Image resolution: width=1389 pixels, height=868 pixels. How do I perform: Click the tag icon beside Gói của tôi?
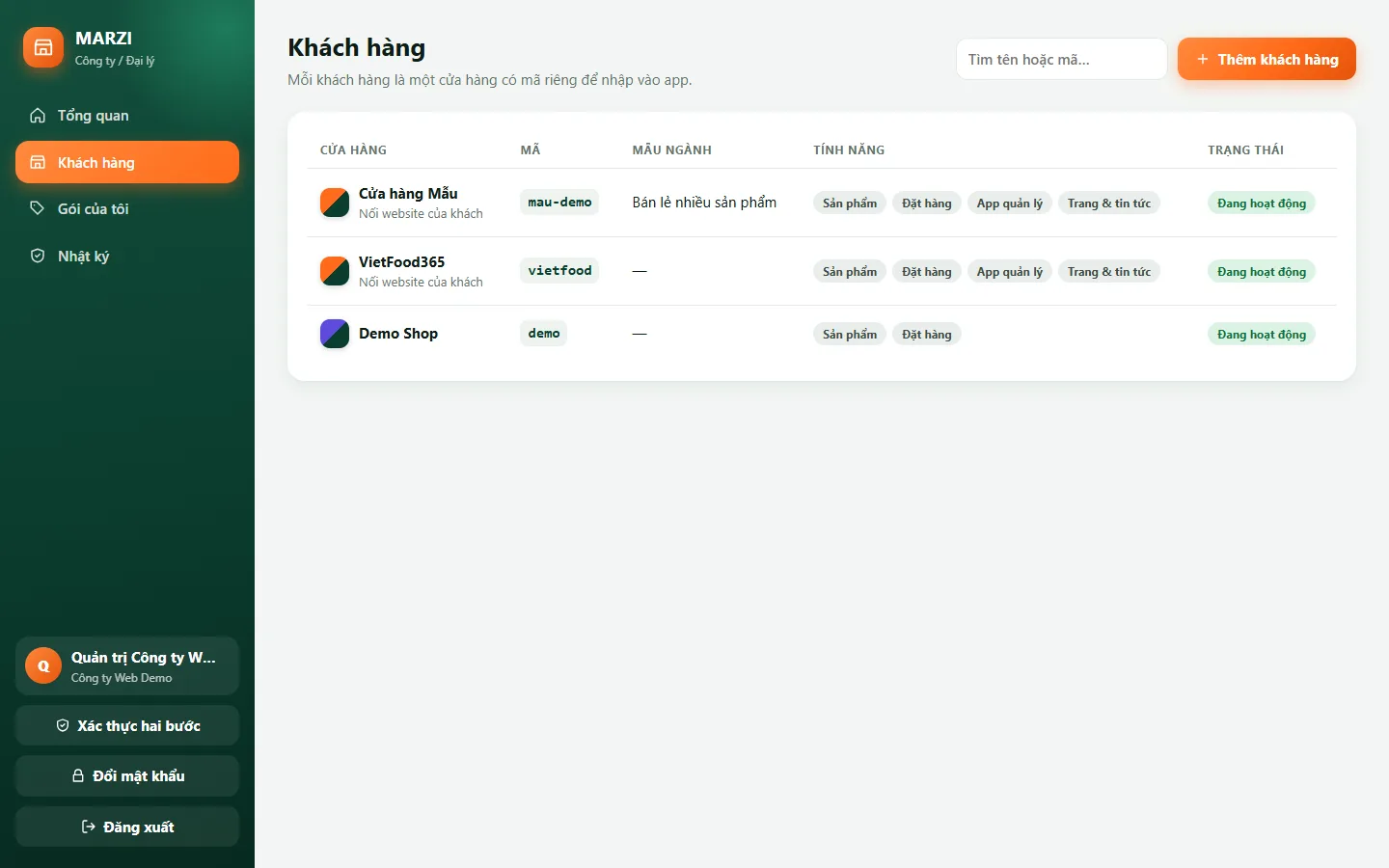coord(38,208)
